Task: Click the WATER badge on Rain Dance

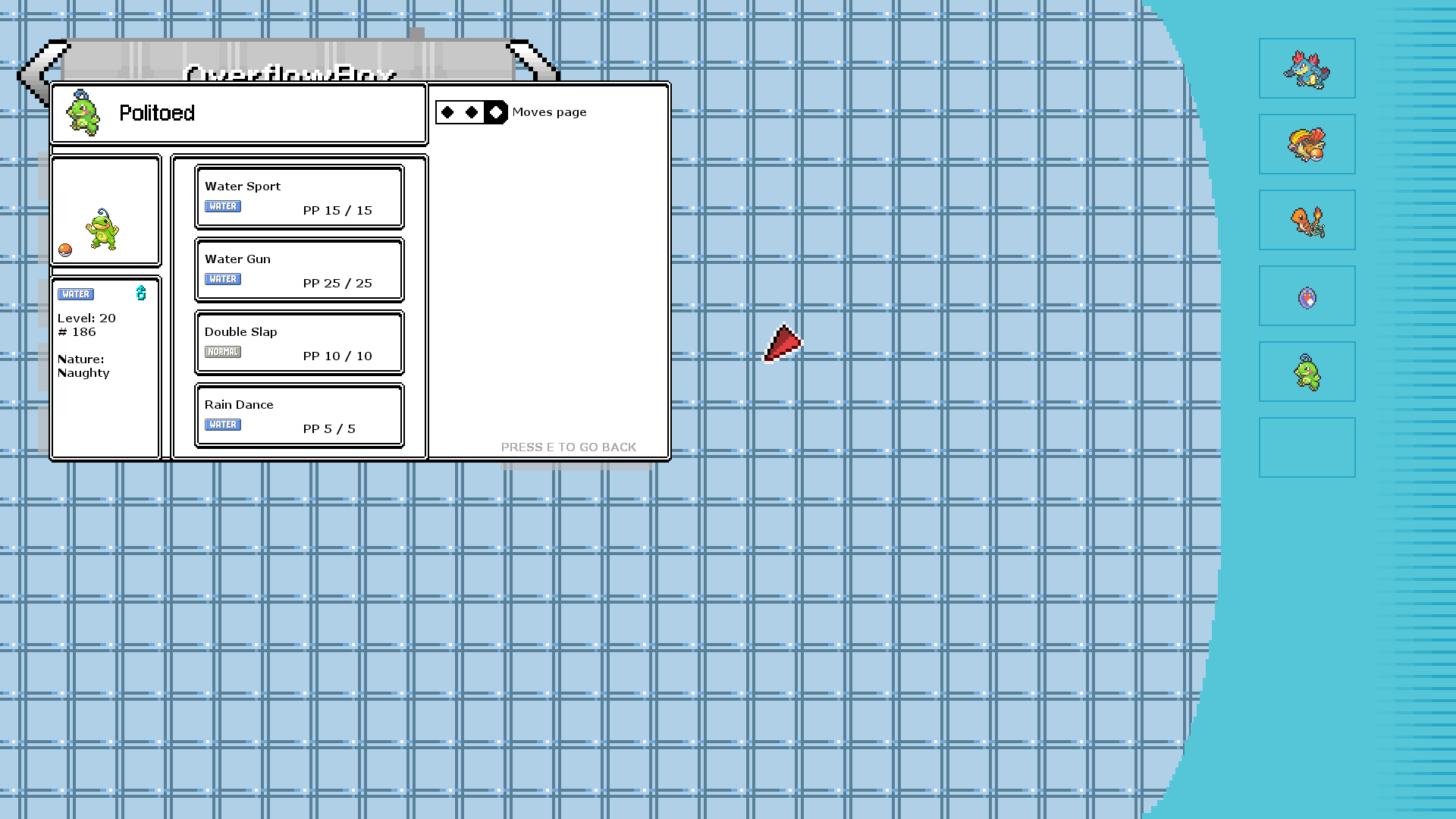Action: (223, 425)
